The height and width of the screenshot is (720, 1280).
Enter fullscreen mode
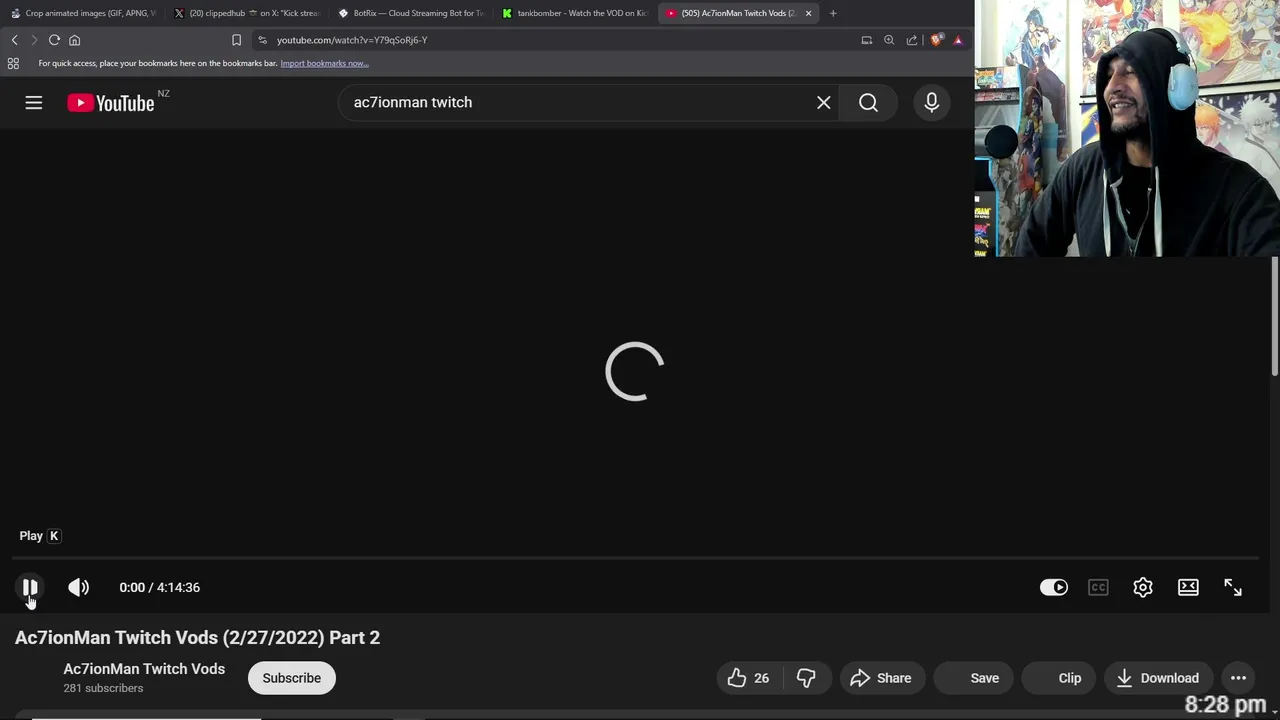(x=1233, y=587)
